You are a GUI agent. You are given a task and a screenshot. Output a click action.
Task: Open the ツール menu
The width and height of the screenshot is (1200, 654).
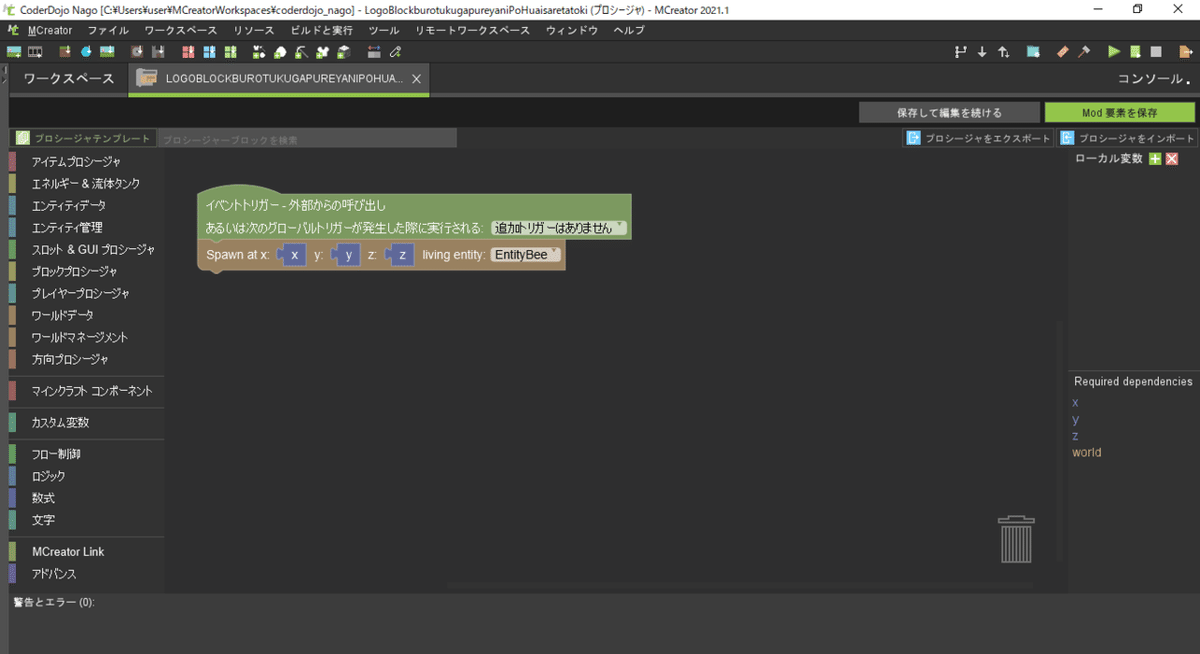click(384, 30)
